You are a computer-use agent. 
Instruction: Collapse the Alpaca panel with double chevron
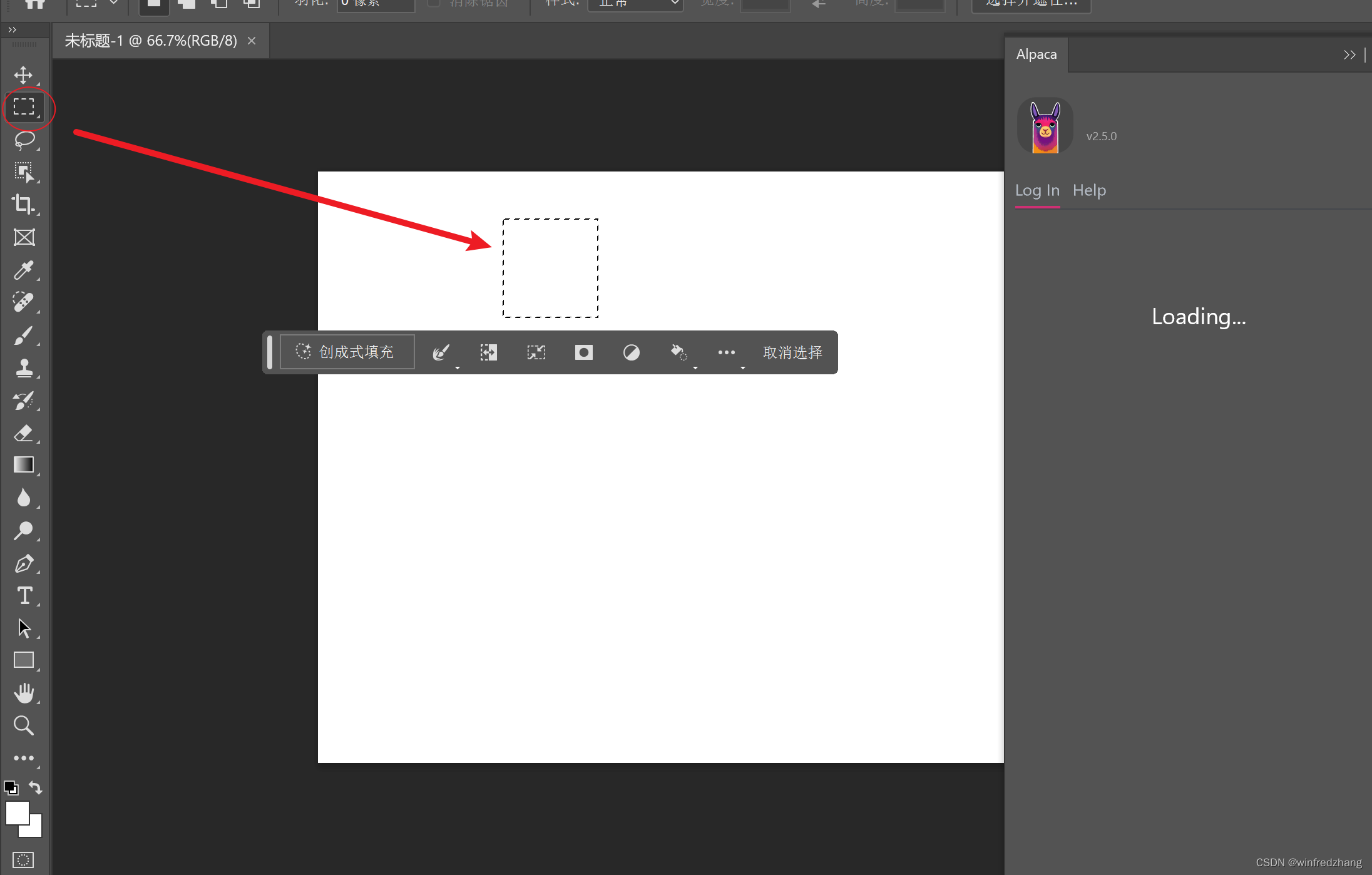coord(1349,55)
